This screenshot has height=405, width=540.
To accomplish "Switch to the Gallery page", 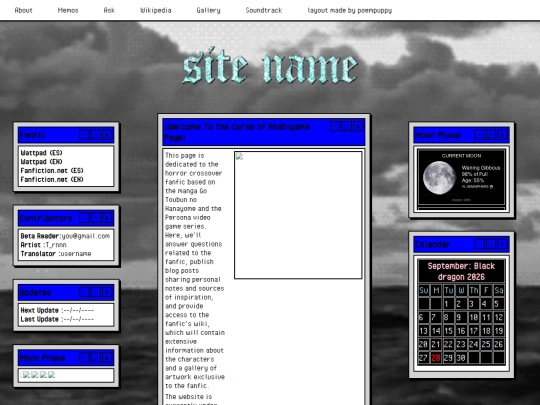I will click(x=208, y=10).
